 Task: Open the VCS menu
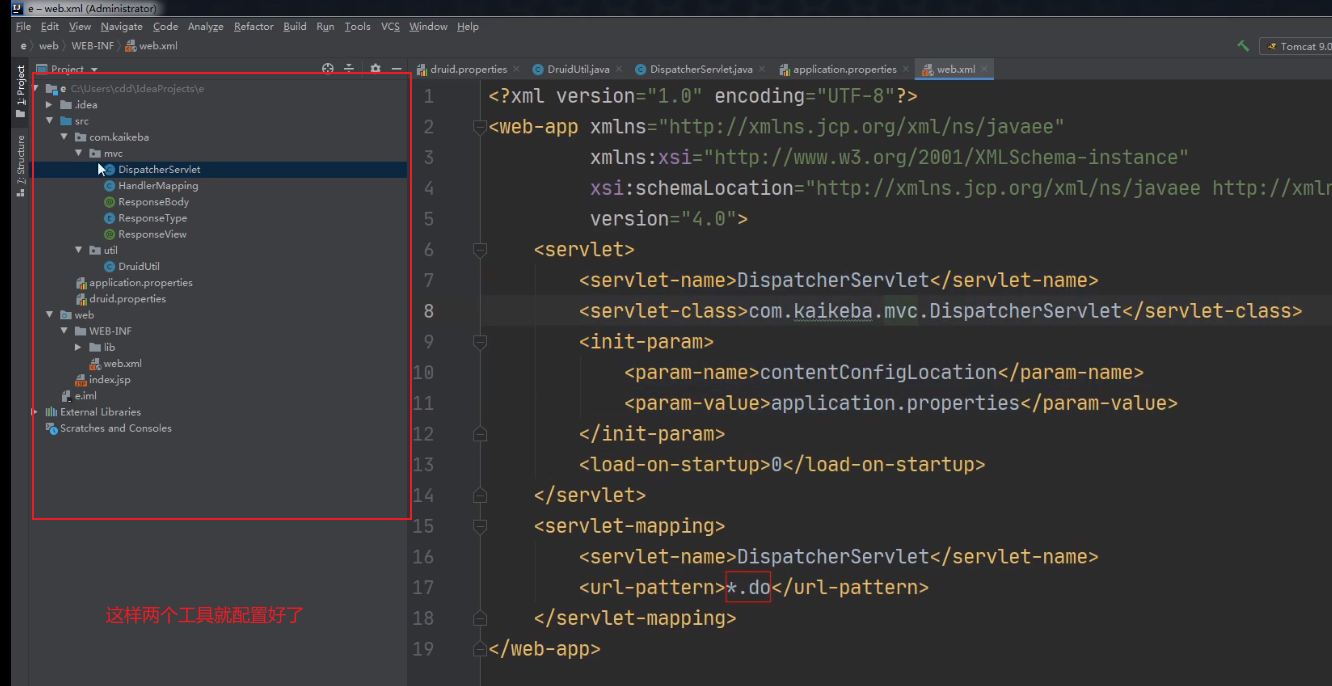pos(390,27)
